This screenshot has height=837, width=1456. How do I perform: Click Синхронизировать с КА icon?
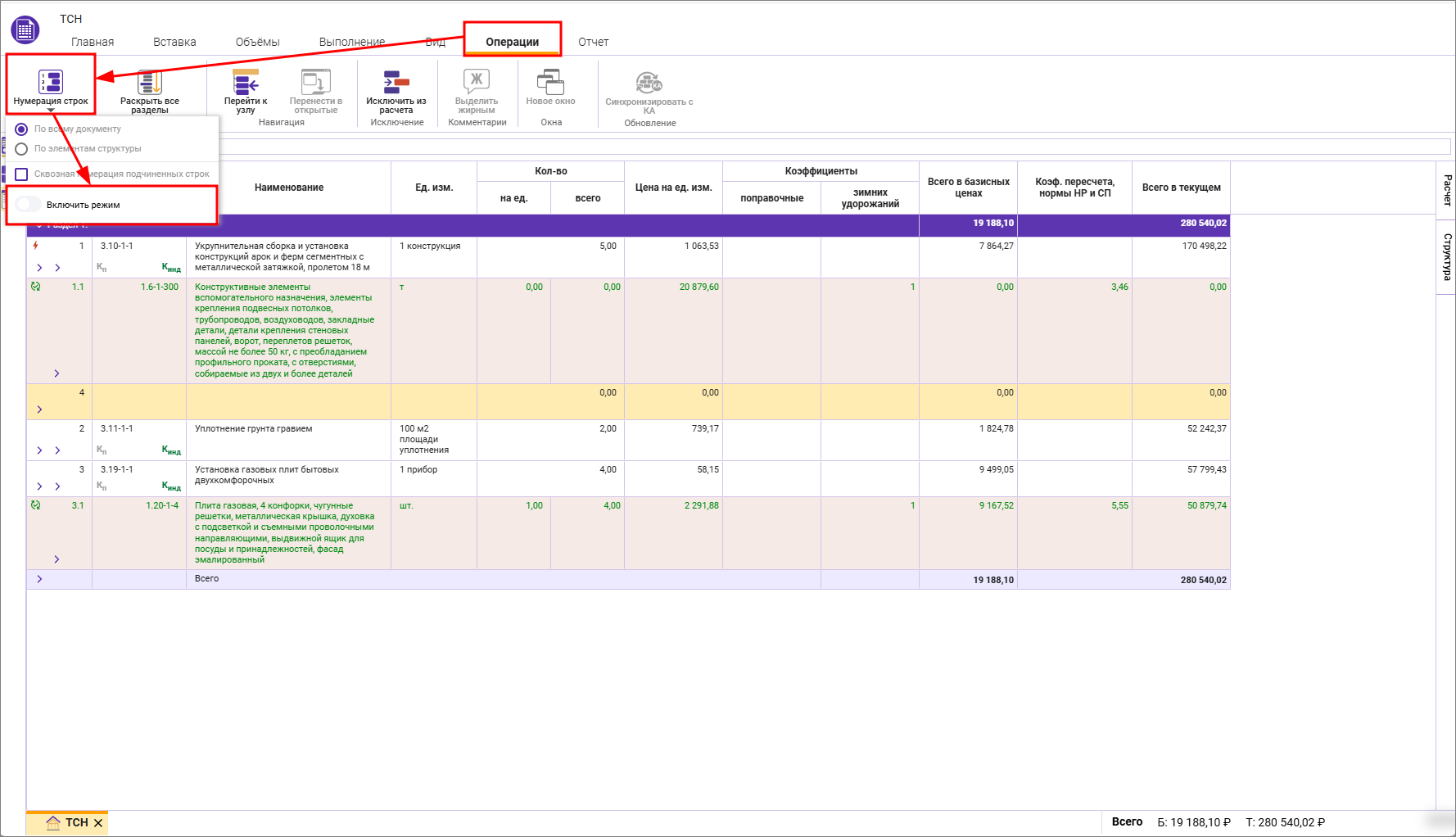click(649, 82)
